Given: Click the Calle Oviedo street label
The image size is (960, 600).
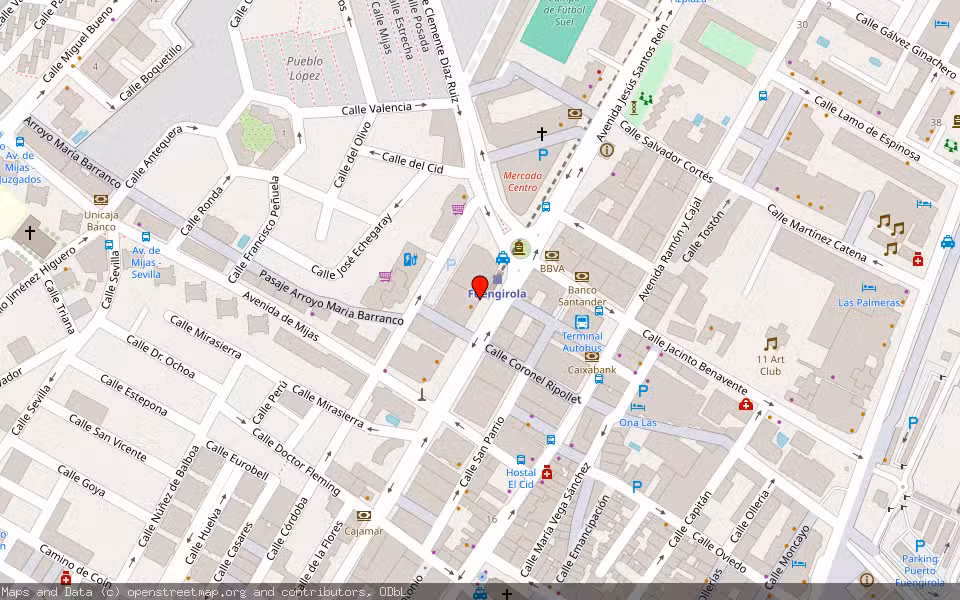Looking at the screenshot, I should [x=719, y=553].
